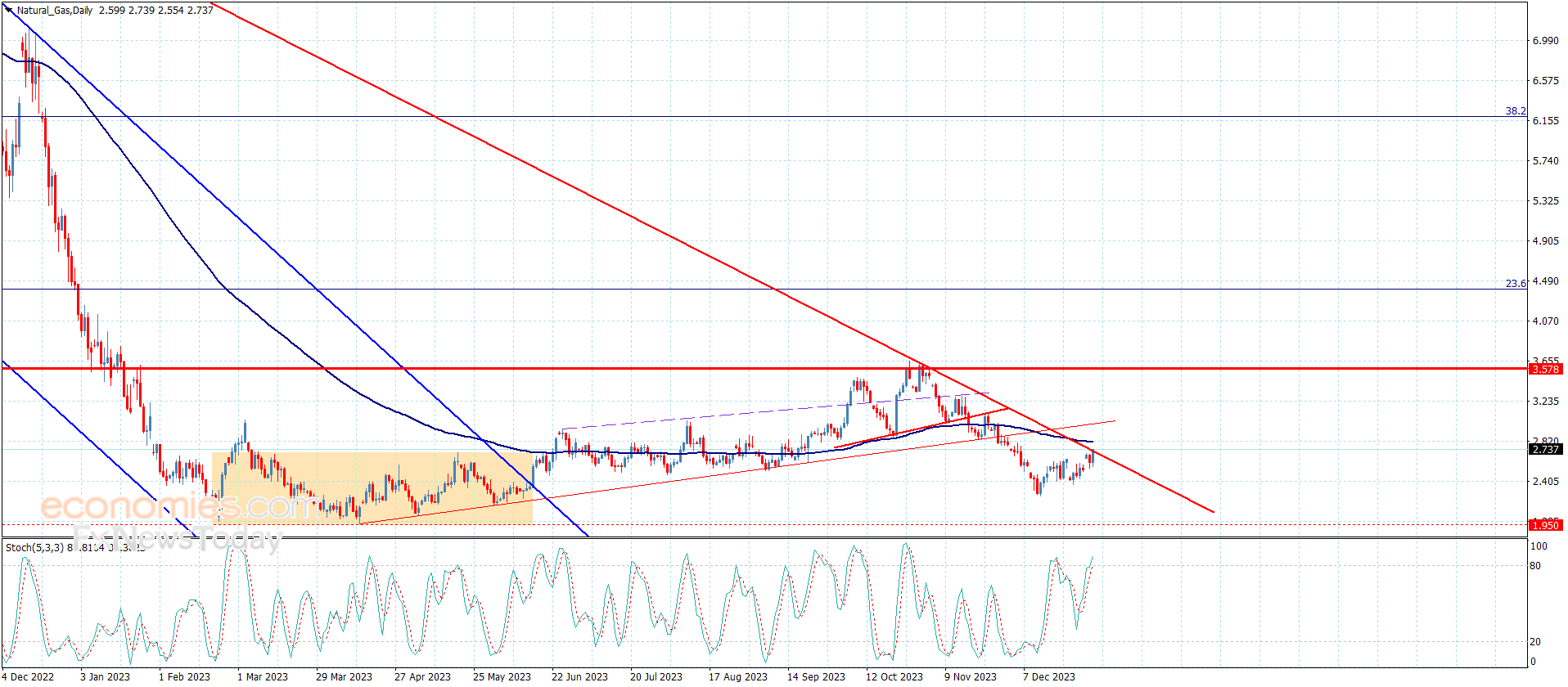Click the 38.2 Fibonacci level label
Viewport: 1568px width, 687px height.
pos(1516,110)
